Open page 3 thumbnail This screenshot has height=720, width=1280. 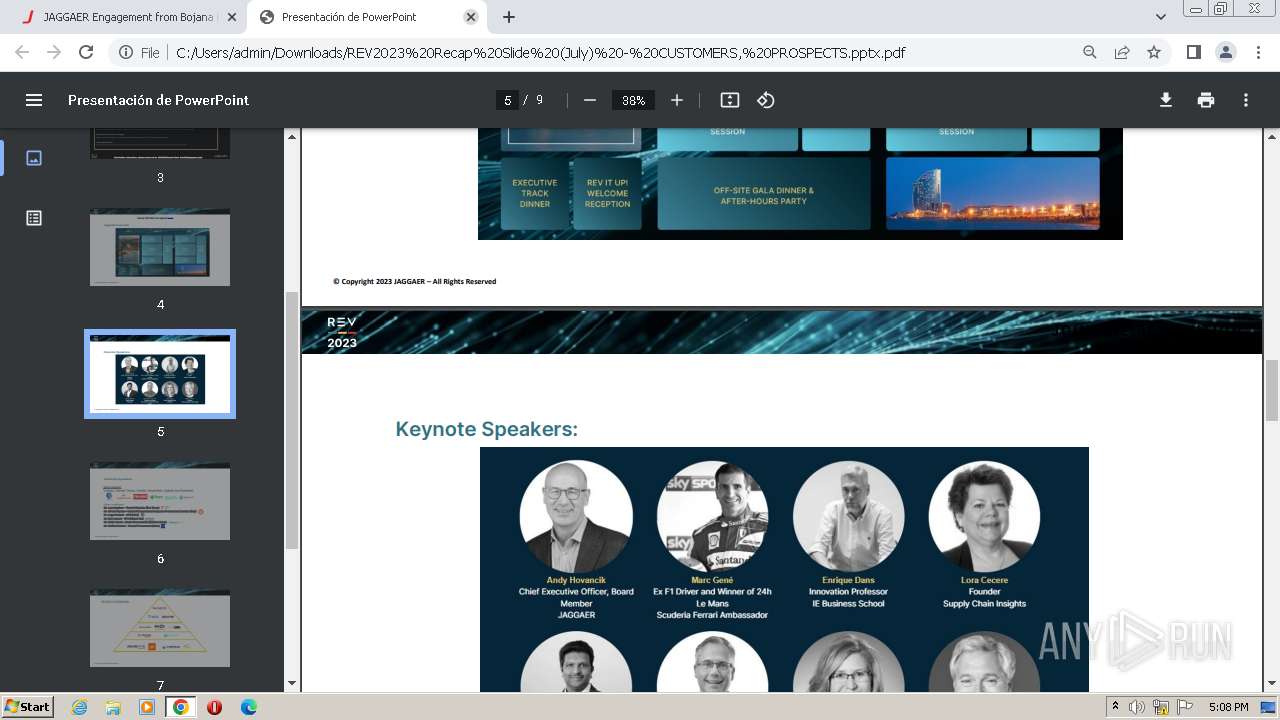(160, 143)
